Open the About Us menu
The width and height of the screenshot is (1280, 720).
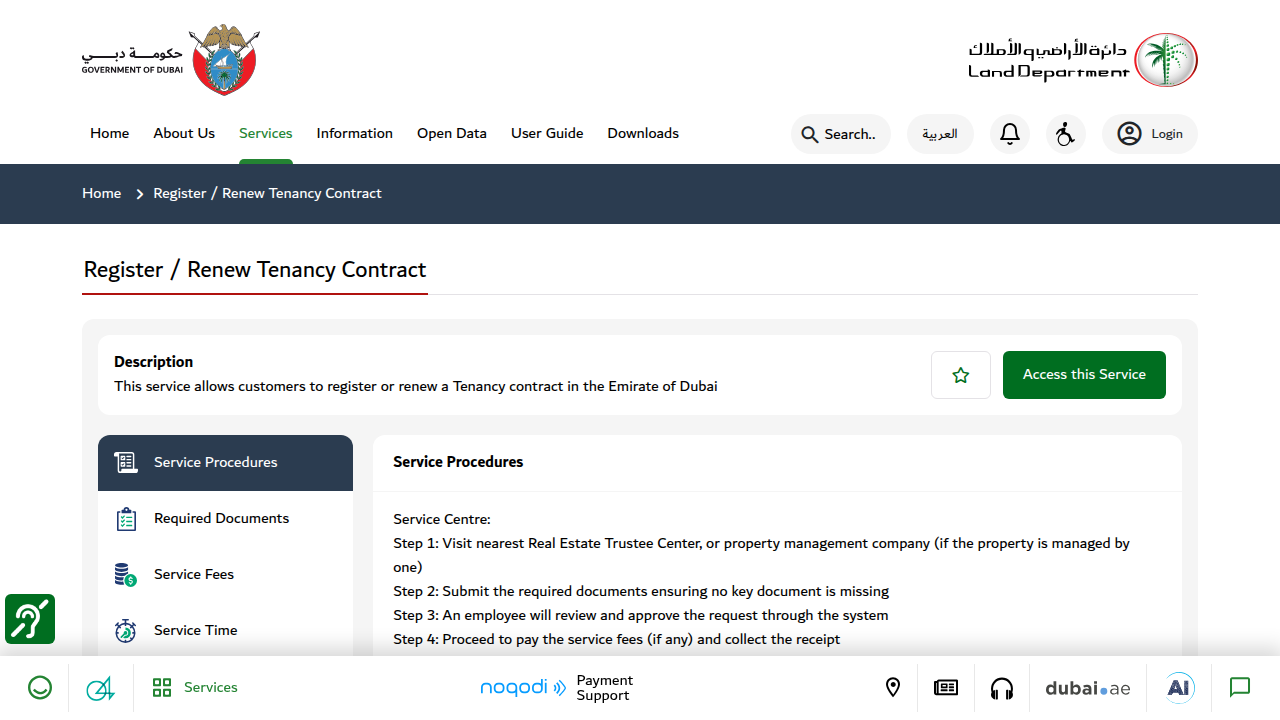coord(184,133)
